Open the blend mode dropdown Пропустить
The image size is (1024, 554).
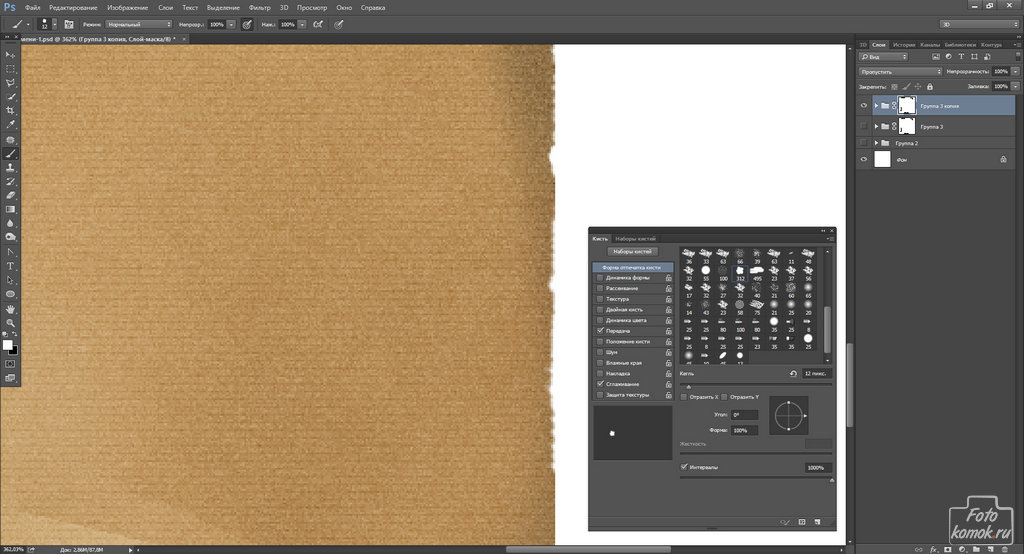coord(900,72)
